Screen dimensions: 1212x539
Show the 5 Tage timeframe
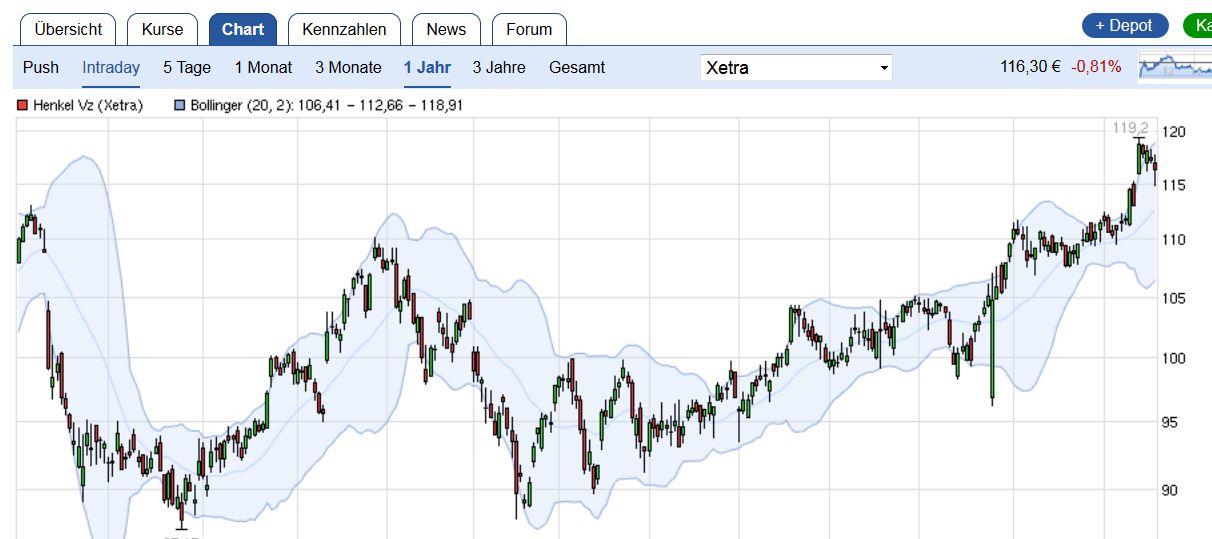pyautogui.click(x=187, y=68)
